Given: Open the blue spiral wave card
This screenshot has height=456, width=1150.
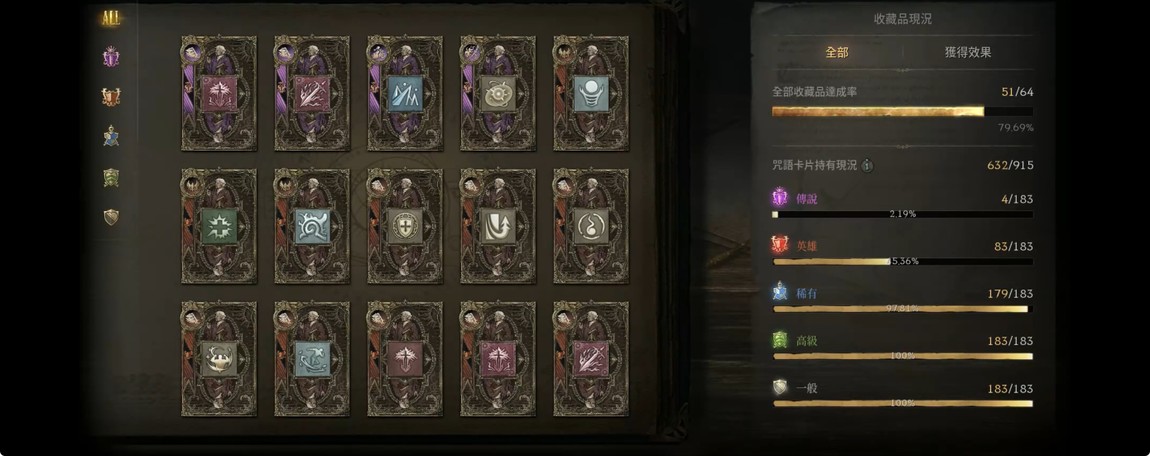Looking at the screenshot, I should [312, 226].
